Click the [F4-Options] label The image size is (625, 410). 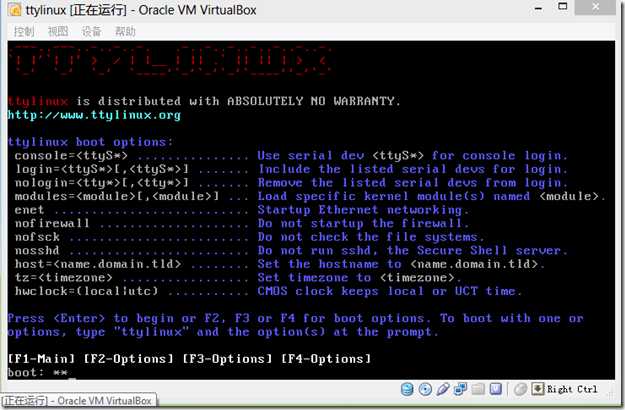click(326, 359)
